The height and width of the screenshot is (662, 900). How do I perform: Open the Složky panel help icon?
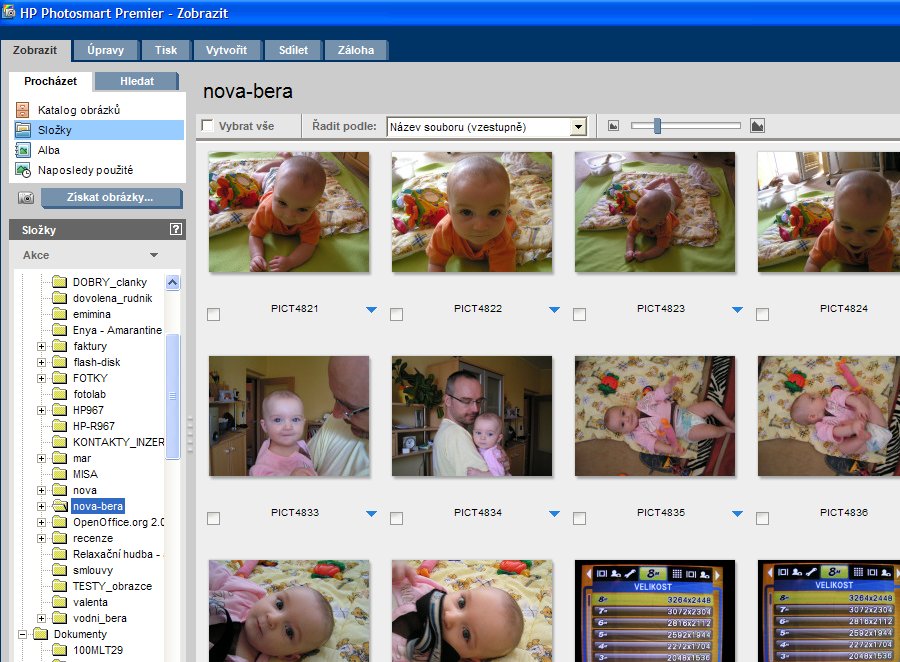click(x=176, y=230)
